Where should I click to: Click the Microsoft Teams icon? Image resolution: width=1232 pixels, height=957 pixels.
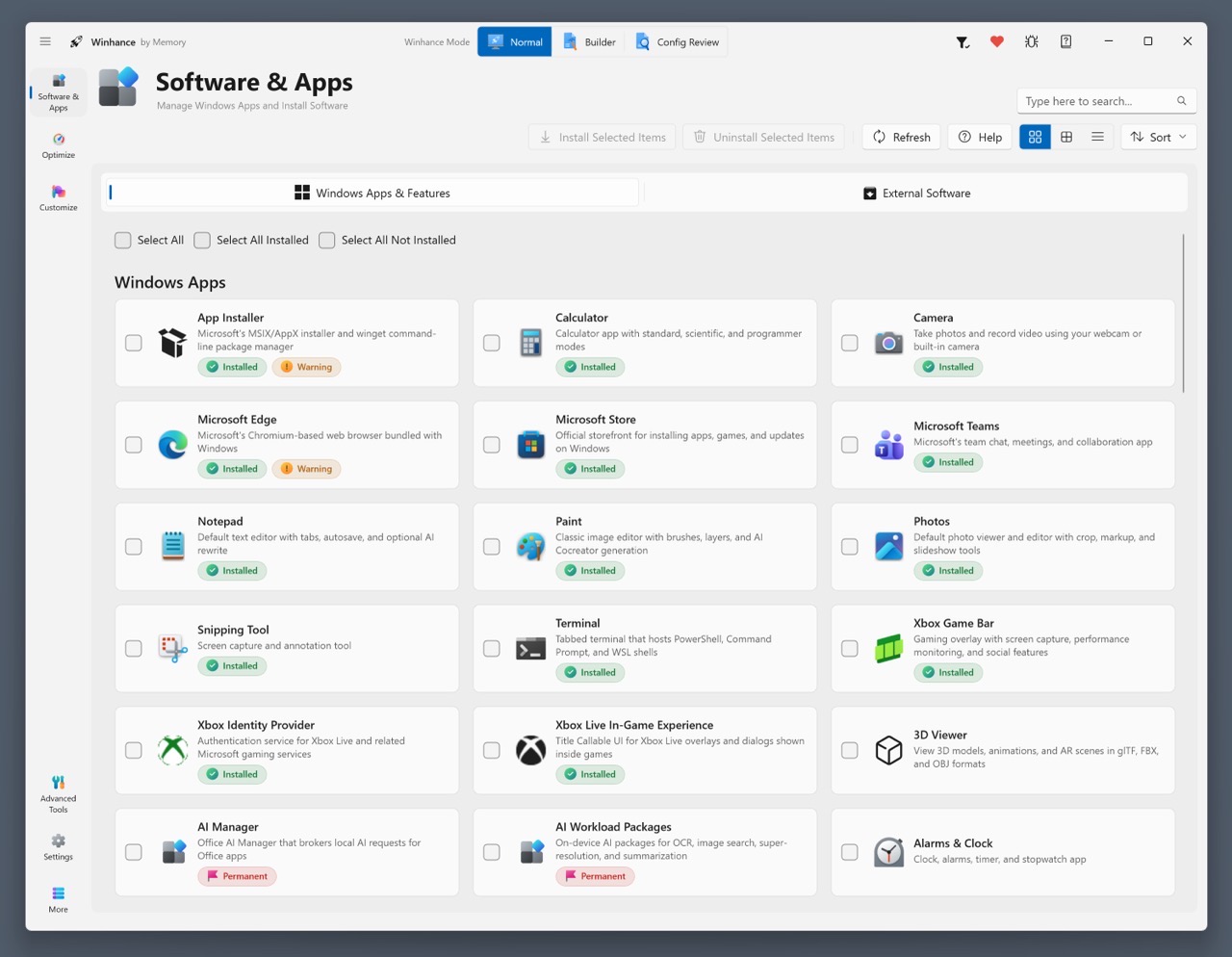click(888, 444)
